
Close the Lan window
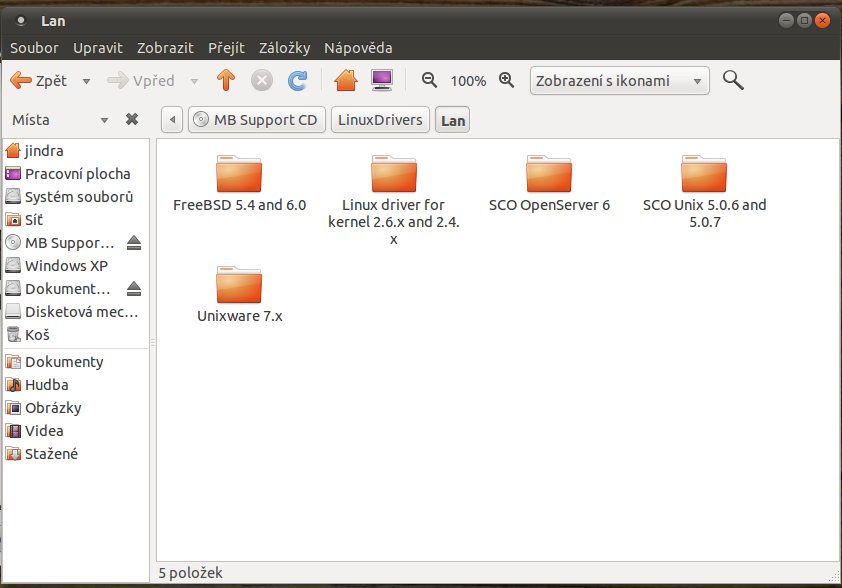click(823, 20)
